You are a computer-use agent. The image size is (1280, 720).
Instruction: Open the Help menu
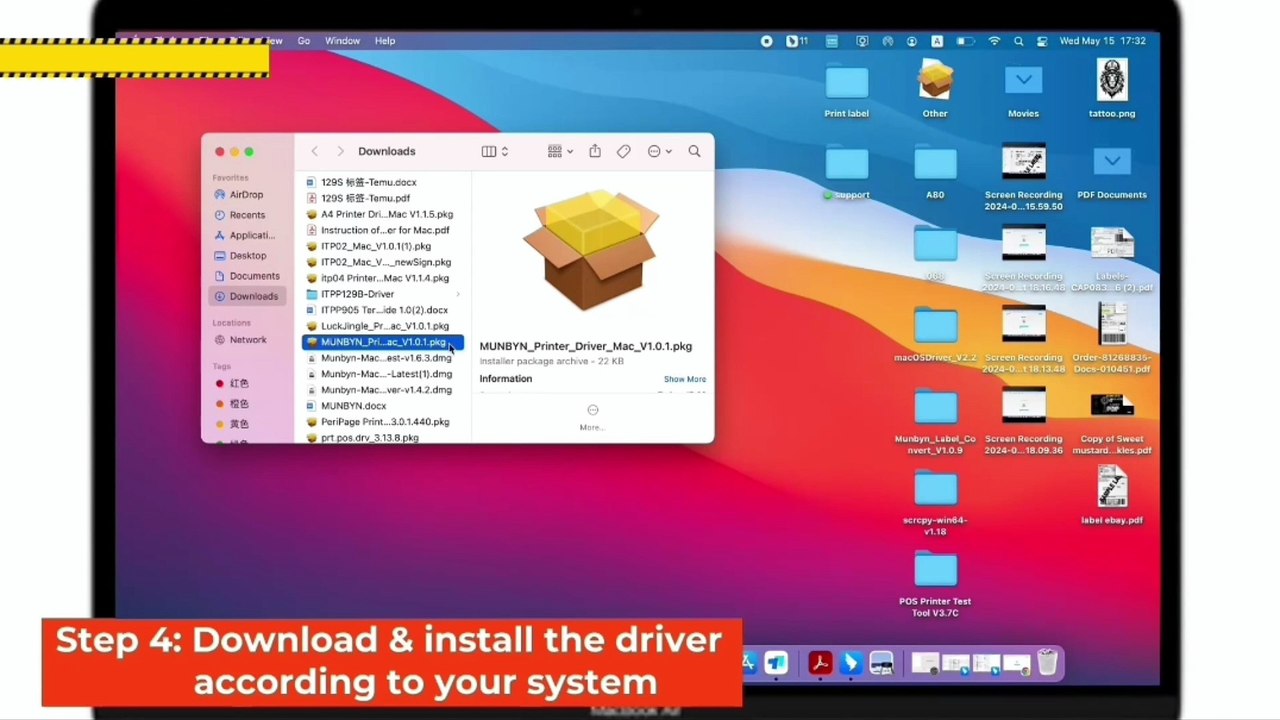385,41
